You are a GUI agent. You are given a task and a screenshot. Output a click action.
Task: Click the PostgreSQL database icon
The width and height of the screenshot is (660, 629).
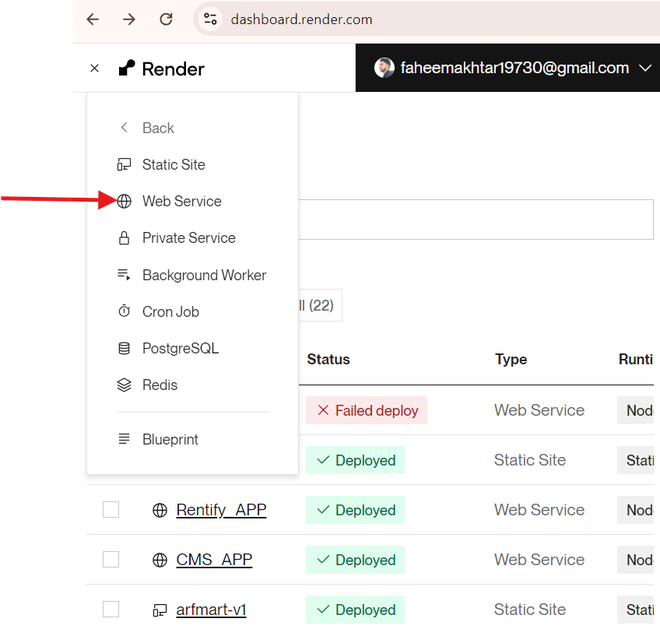[124, 349]
